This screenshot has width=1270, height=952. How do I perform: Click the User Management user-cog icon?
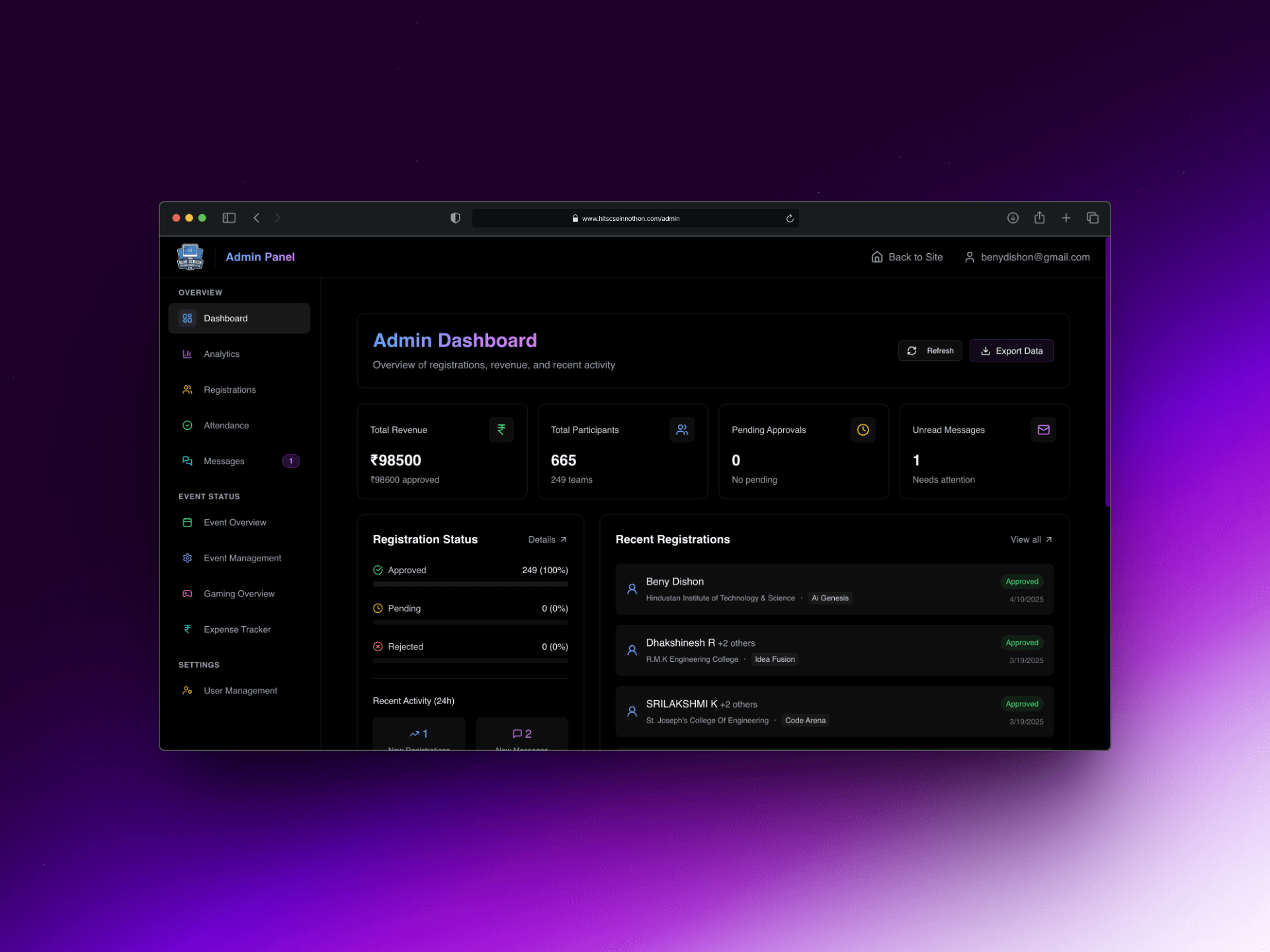[187, 690]
